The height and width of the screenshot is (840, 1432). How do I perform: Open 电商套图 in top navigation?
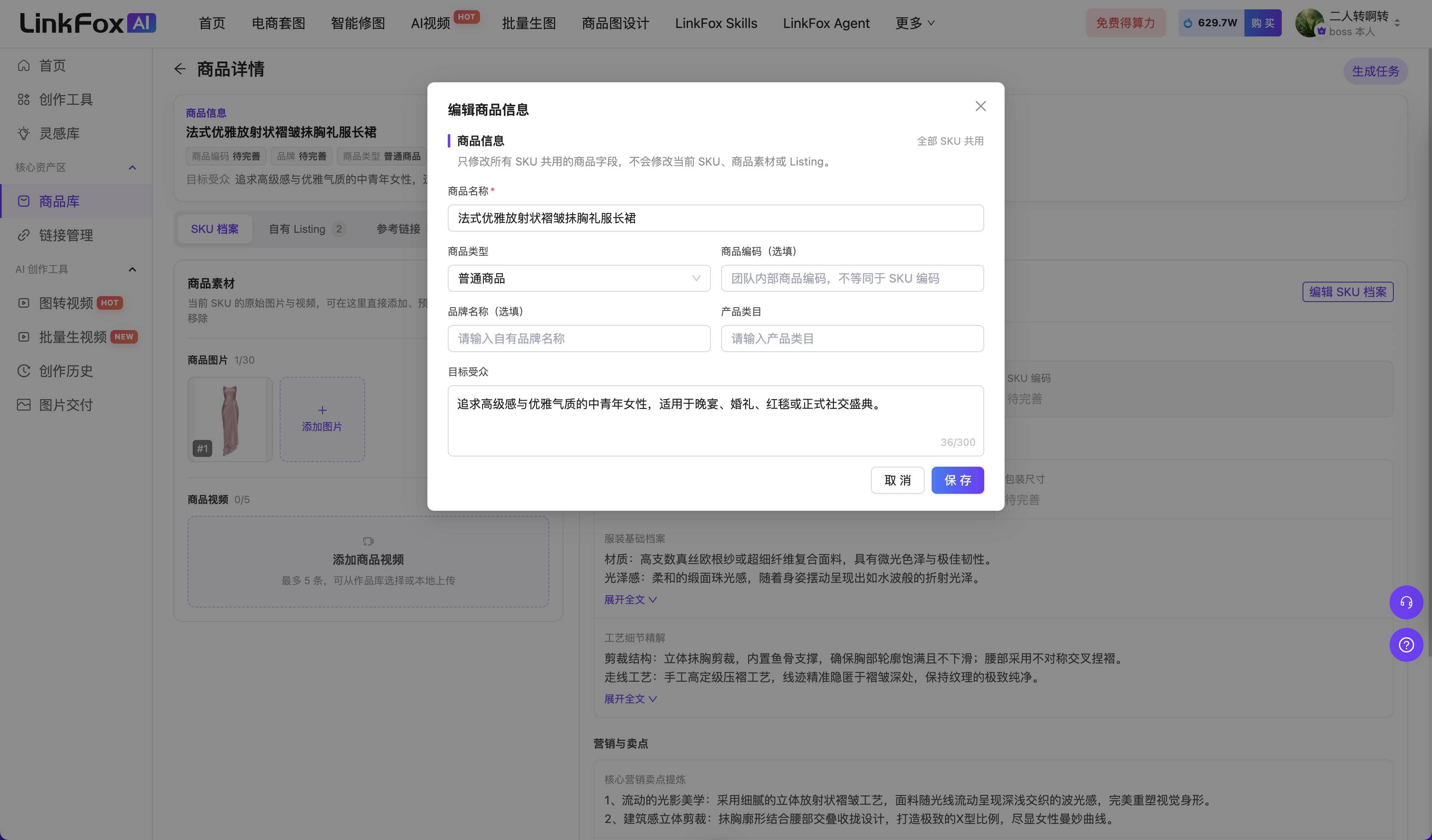(x=278, y=23)
